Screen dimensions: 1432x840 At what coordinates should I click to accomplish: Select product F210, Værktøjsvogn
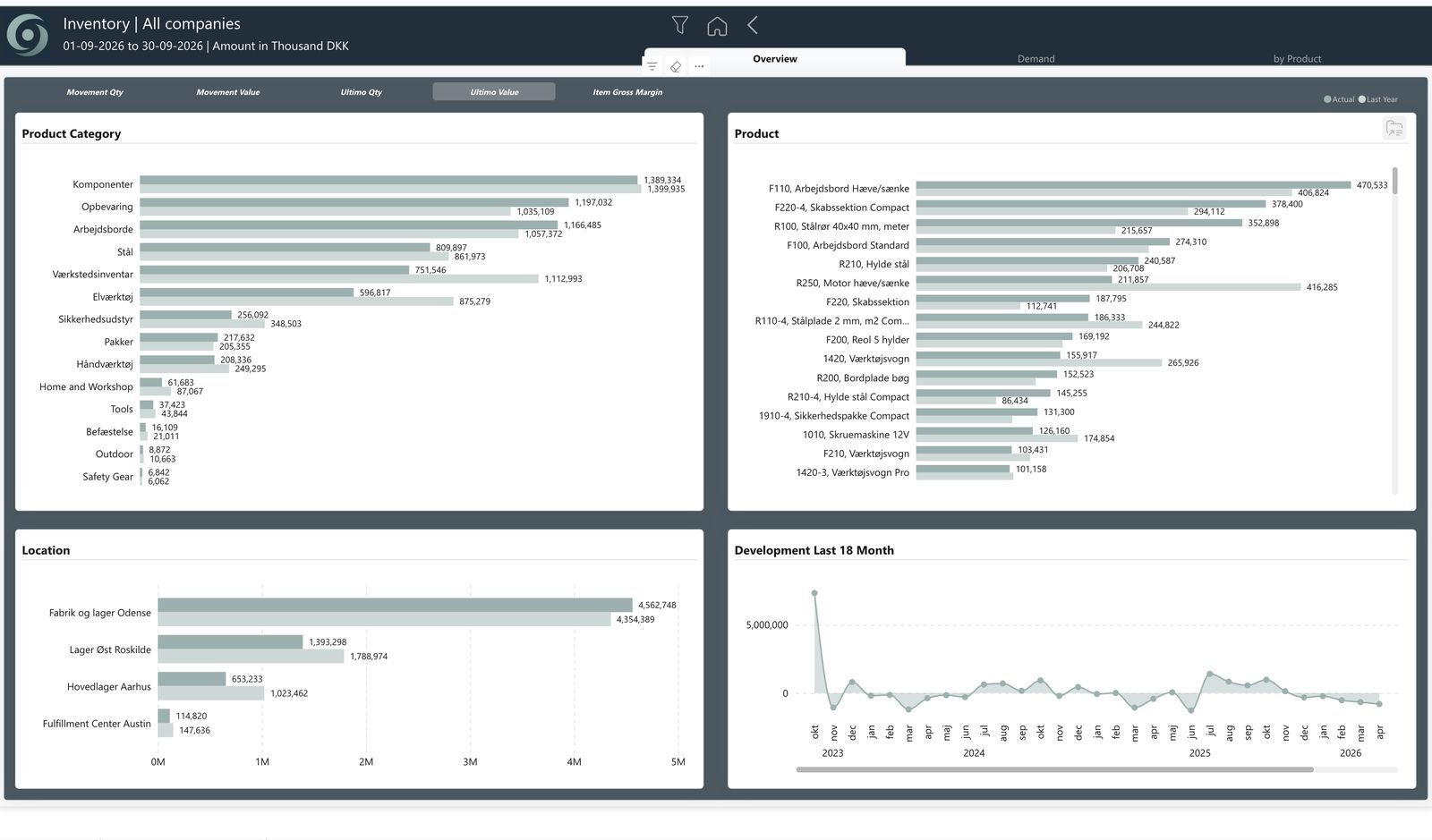pyautogui.click(x=866, y=454)
